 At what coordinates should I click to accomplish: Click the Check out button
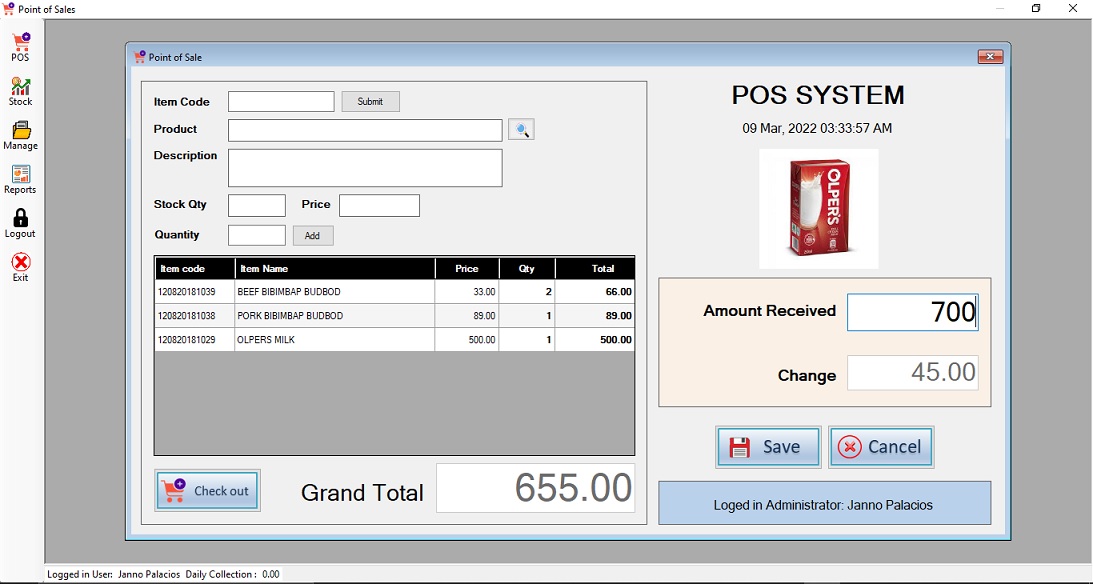[x=208, y=491]
